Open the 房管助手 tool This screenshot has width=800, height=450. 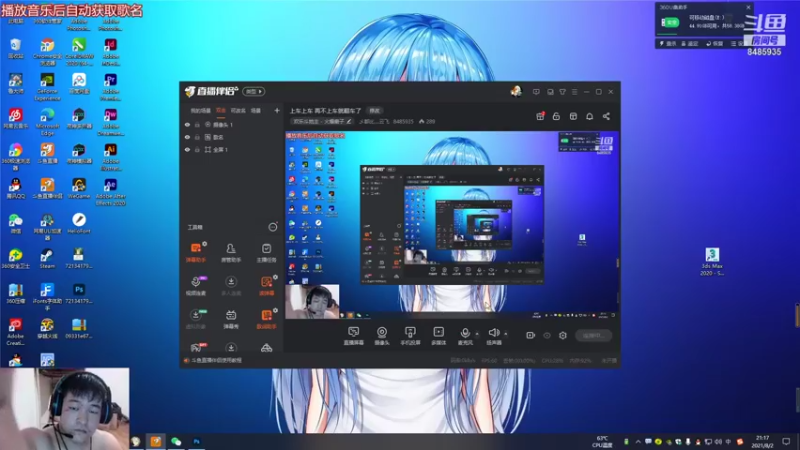231,253
